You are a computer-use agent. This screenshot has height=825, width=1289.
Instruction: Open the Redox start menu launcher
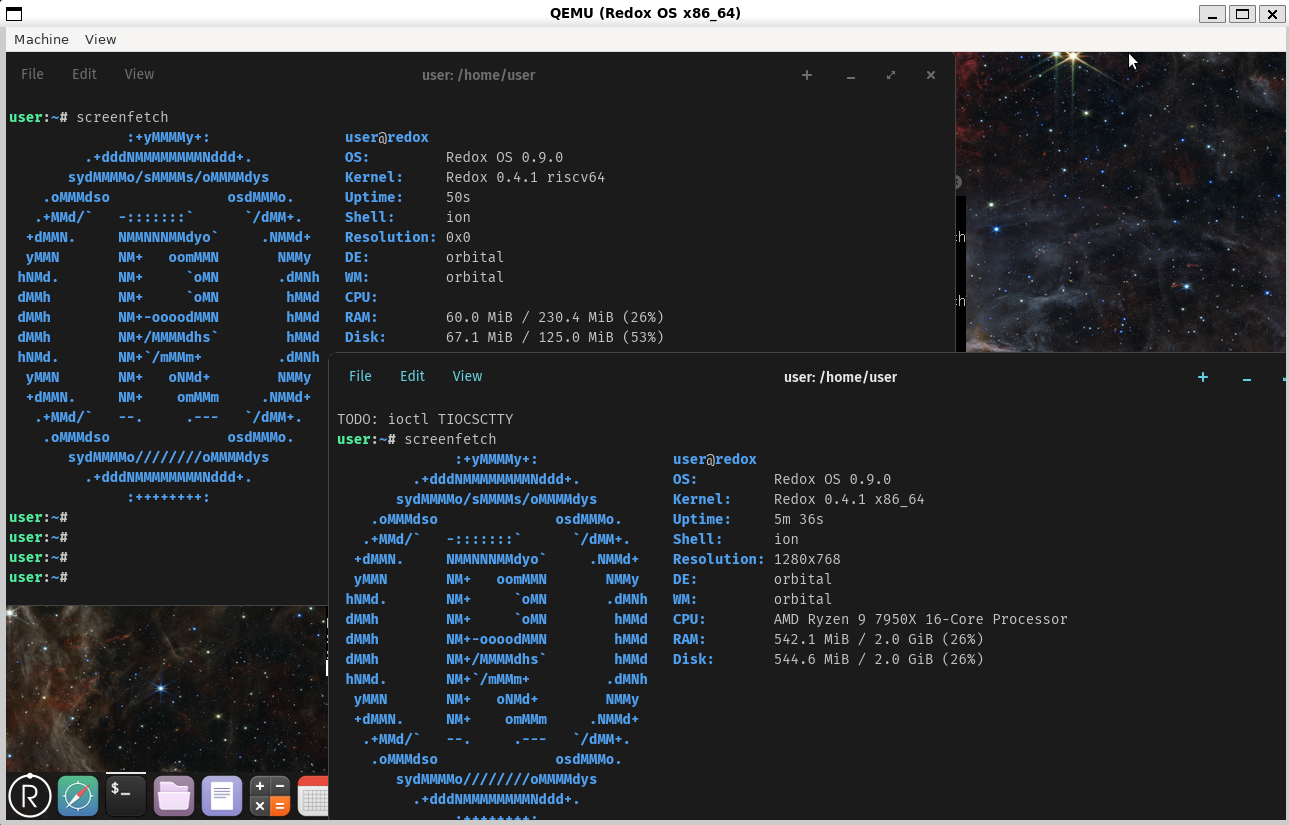pyautogui.click(x=30, y=796)
